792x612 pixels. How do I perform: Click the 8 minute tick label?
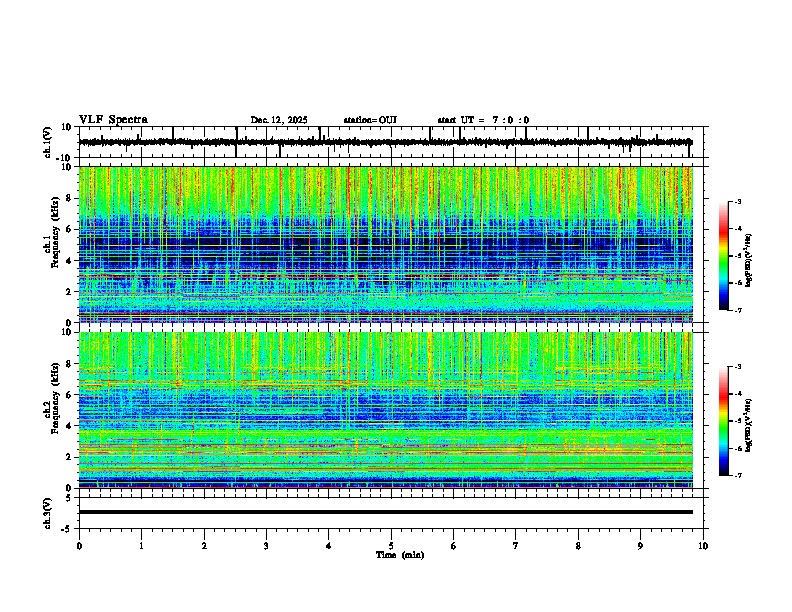pos(578,546)
